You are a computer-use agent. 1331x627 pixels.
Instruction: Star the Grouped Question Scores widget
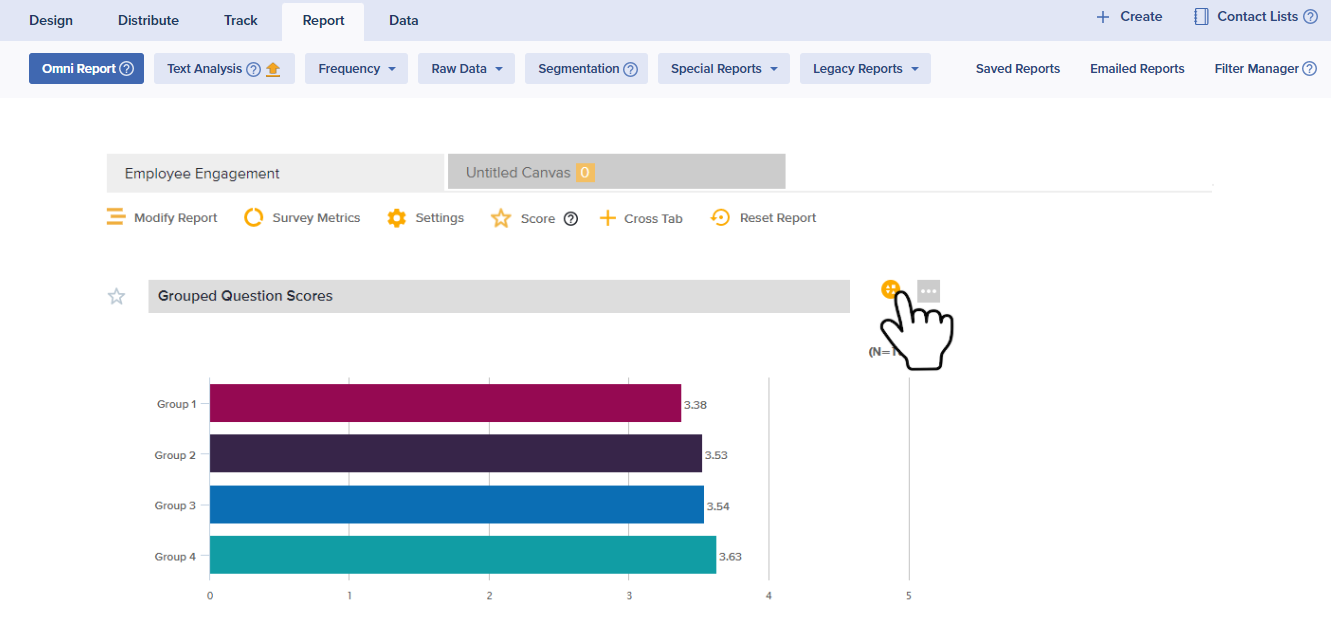(117, 296)
